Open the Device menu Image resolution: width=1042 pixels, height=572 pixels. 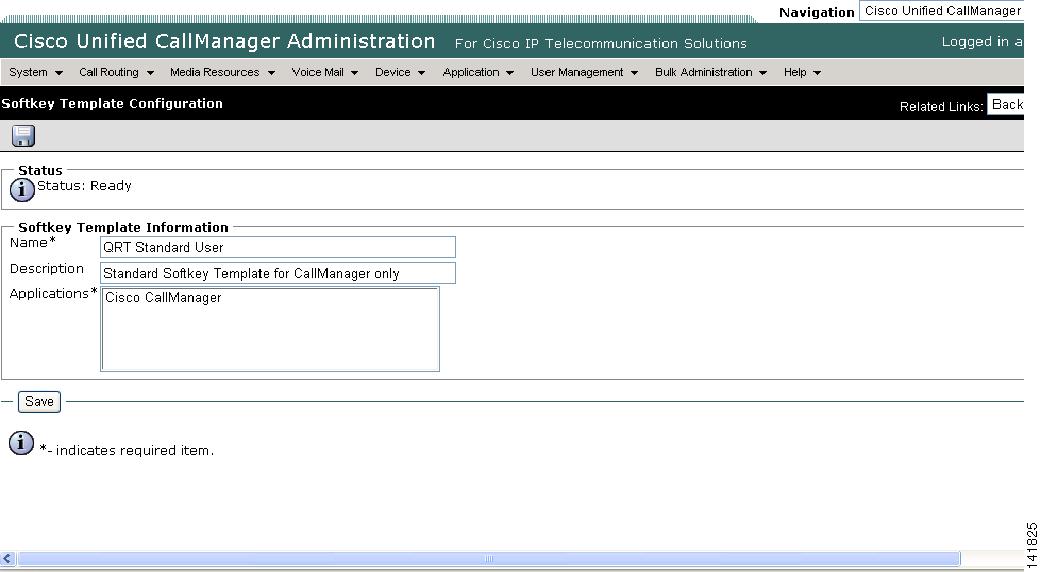[399, 72]
